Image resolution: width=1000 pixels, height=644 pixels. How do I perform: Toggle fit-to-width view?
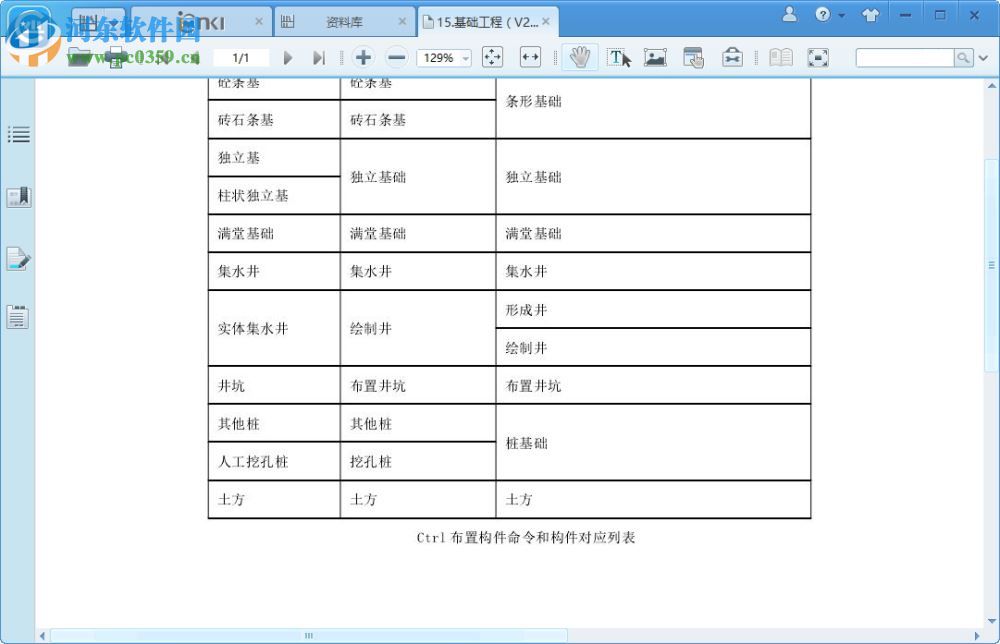pyautogui.click(x=531, y=57)
